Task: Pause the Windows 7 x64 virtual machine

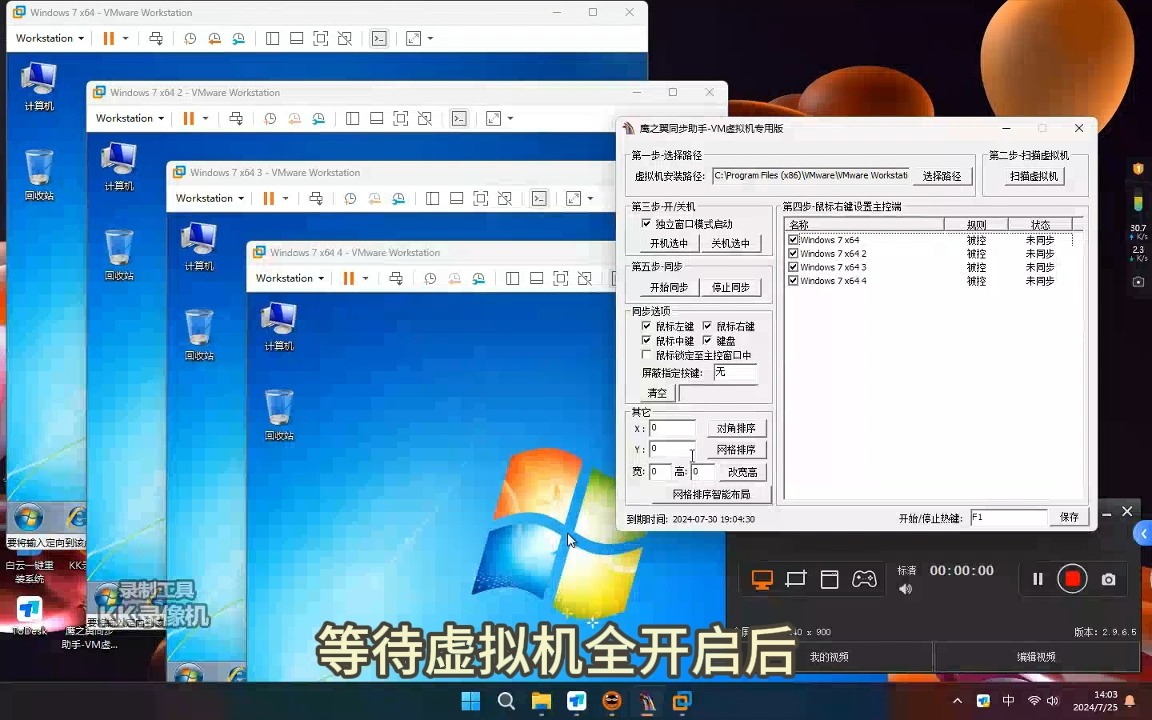Action: [x=109, y=38]
